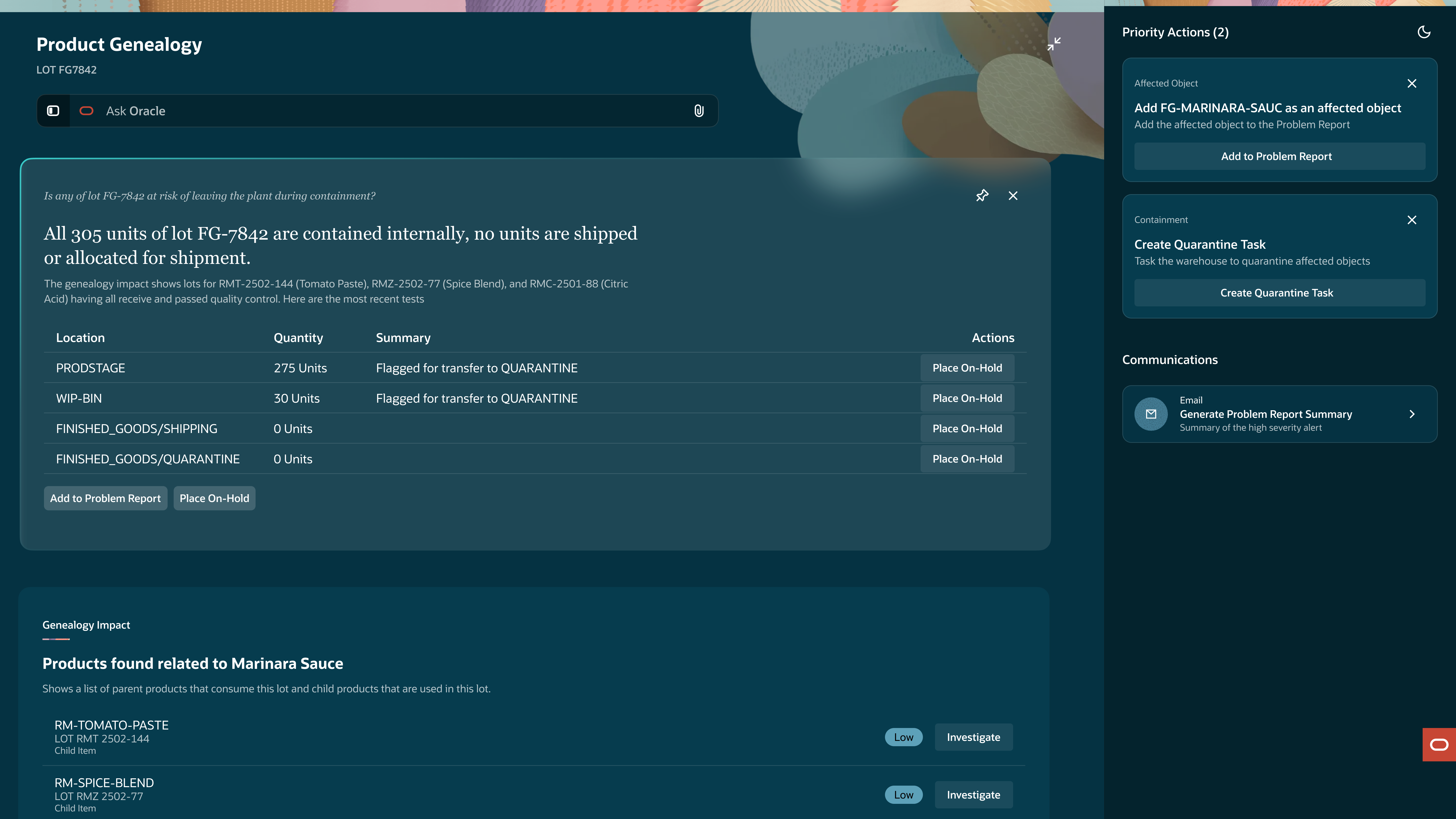1456x819 pixels.
Task: Collapse the Product Genealogy view
Action: pyautogui.click(x=1054, y=44)
